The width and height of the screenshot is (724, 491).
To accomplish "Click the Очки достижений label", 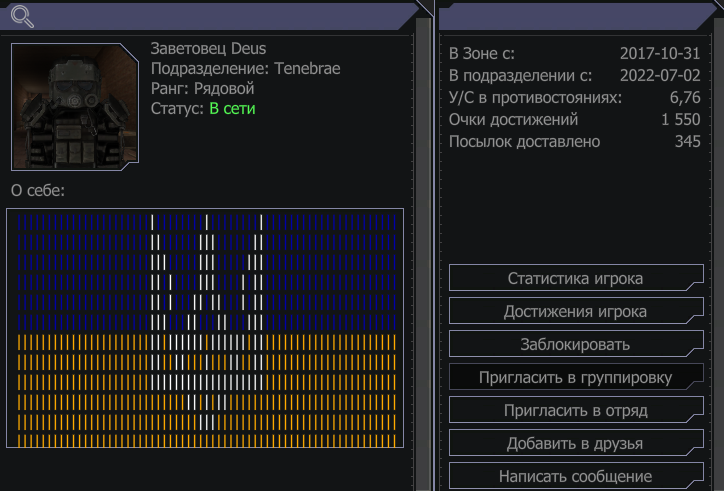I will (x=513, y=120).
